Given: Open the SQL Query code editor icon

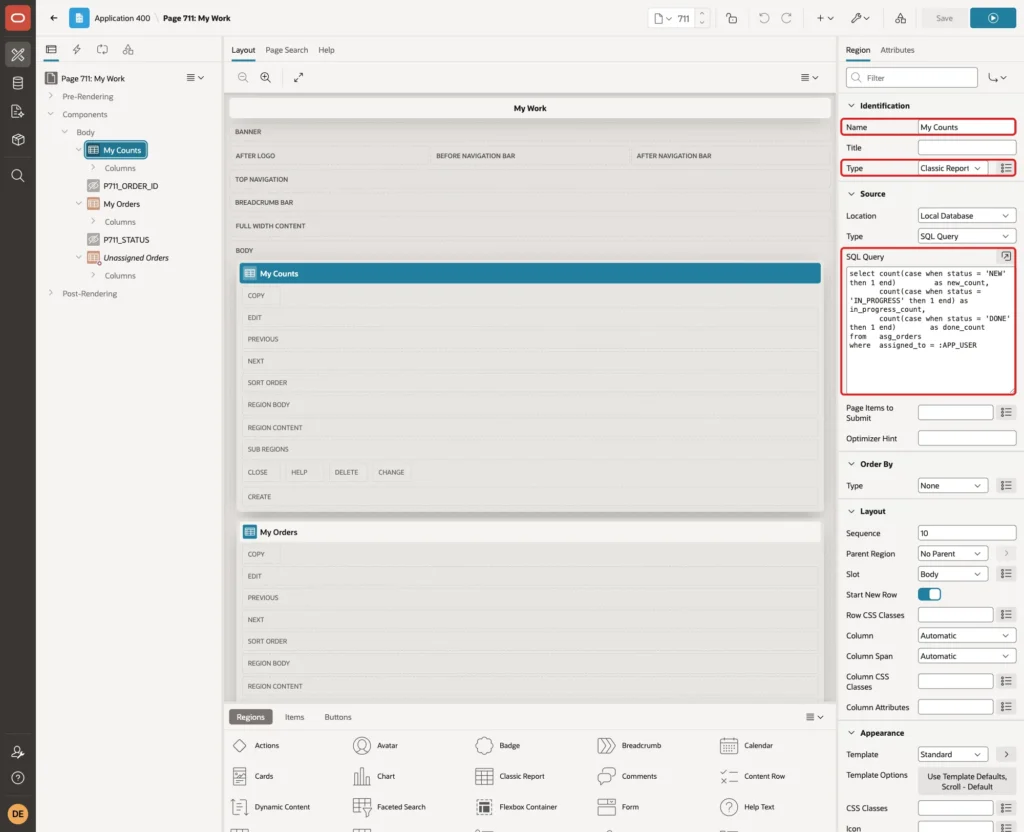Looking at the screenshot, I should click(1006, 257).
